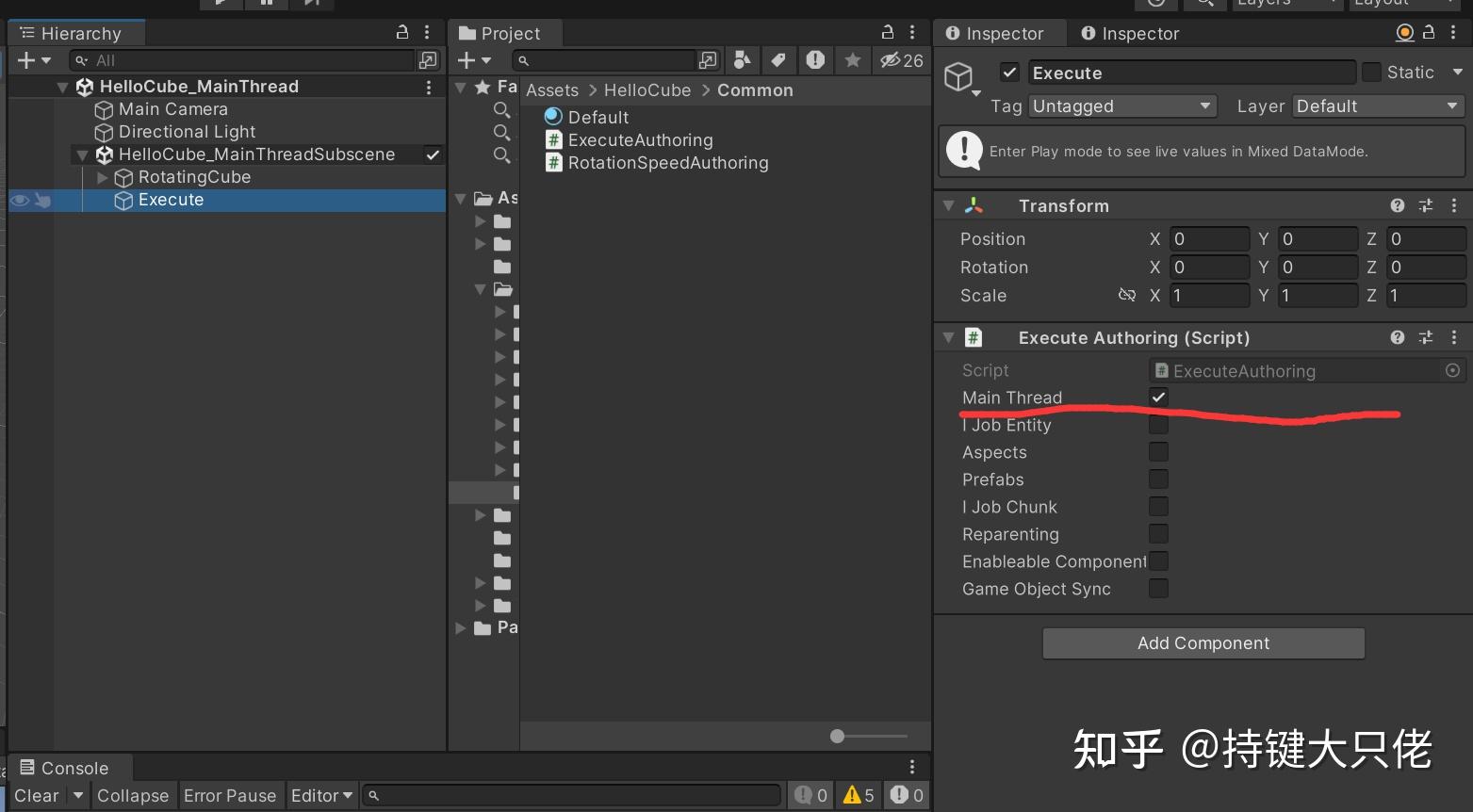This screenshot has width=1473, height=812.
Task: Open Transform component presets icon
Action: 1426,205
